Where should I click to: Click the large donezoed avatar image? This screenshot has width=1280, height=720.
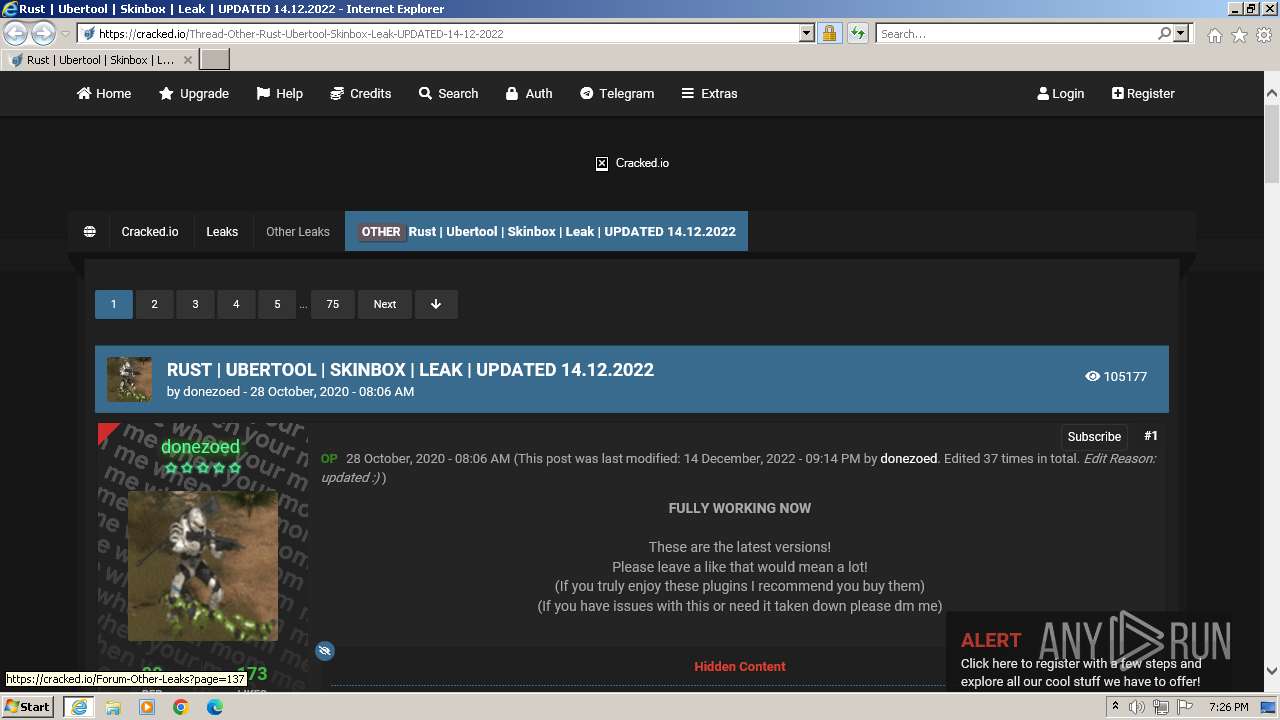(x=203, y=566)
